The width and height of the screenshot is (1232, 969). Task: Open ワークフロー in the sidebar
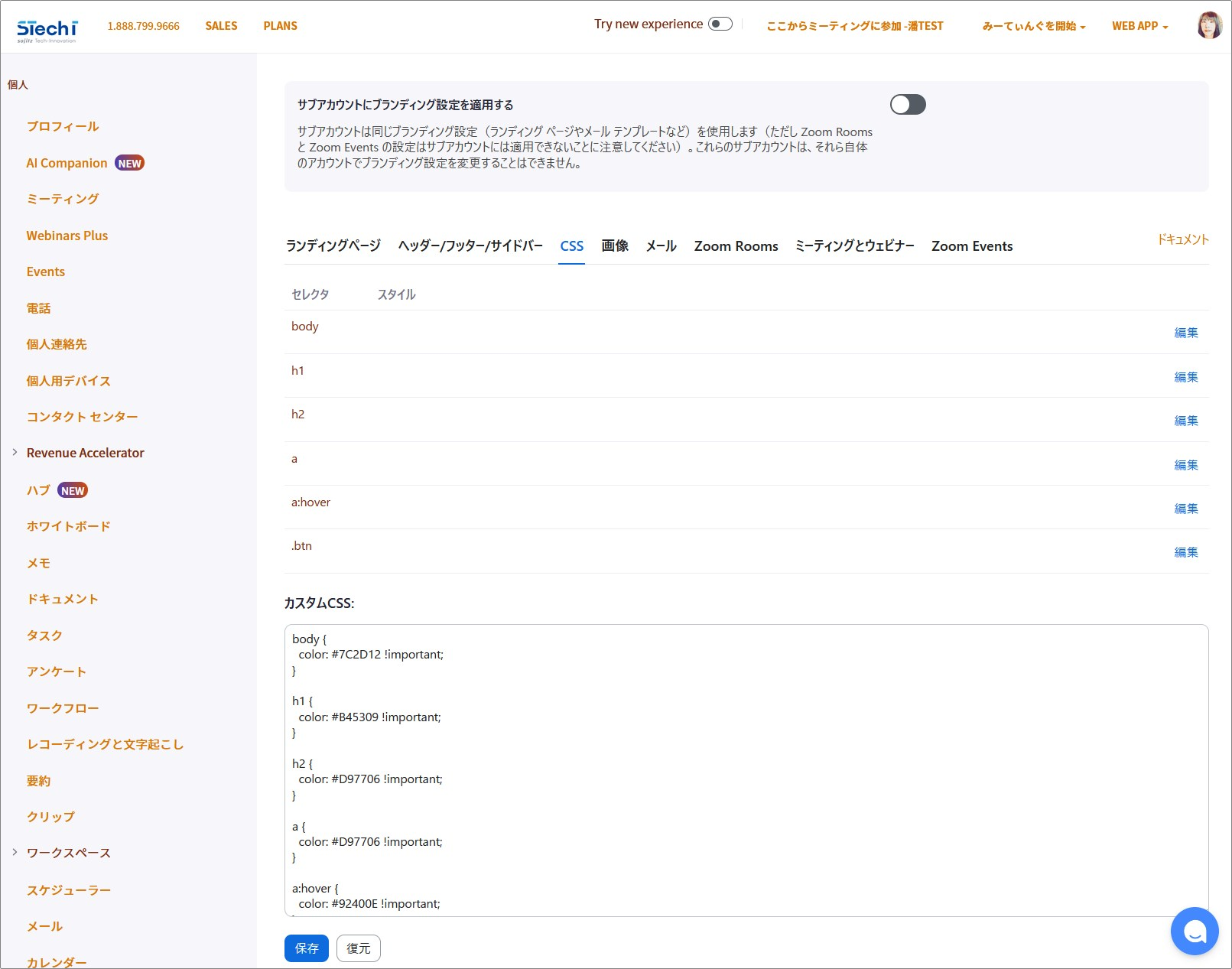pos(63,708)
